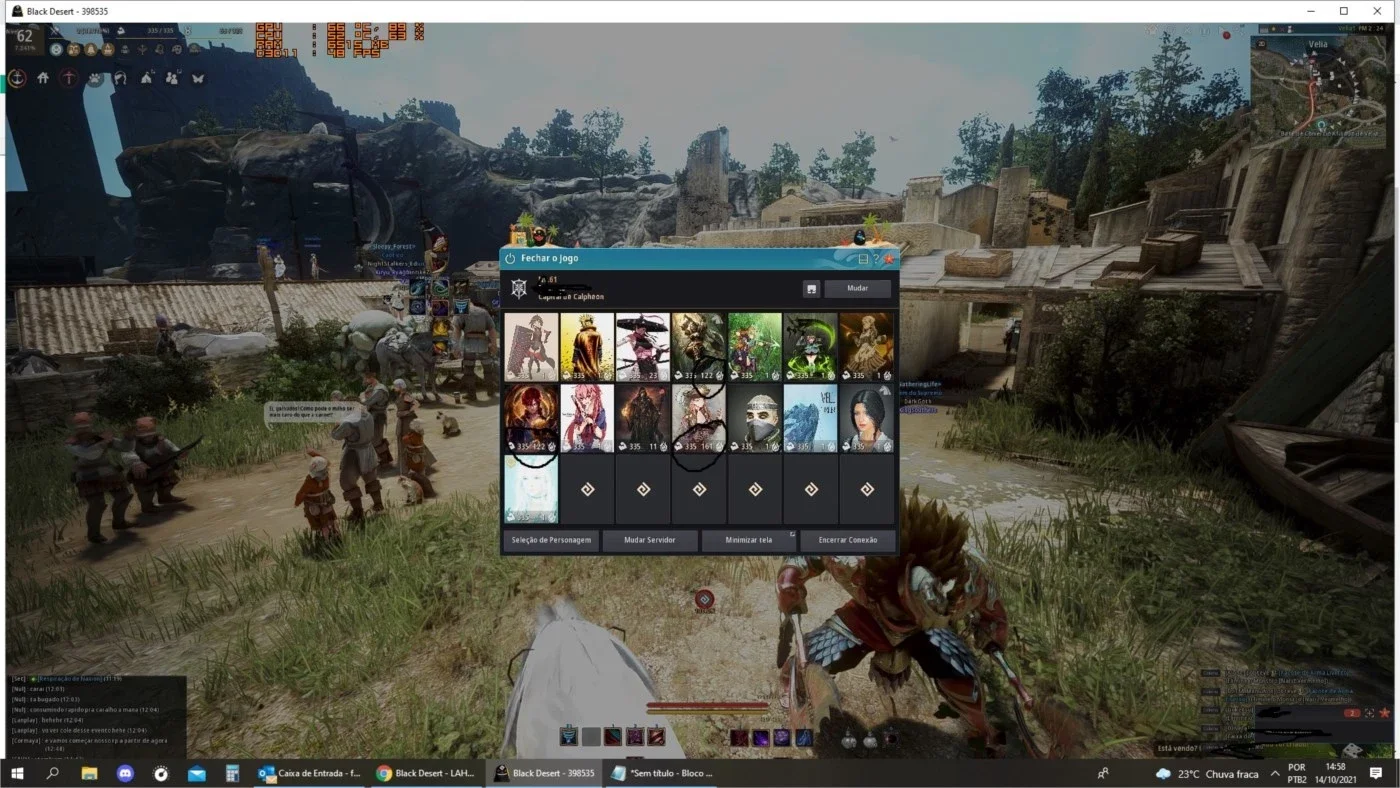Image resolution: width=1400 pixels, height=788 pixels.
Task: Switch to Sem título Bloco de notas window
Action: (x=663, y=773)
